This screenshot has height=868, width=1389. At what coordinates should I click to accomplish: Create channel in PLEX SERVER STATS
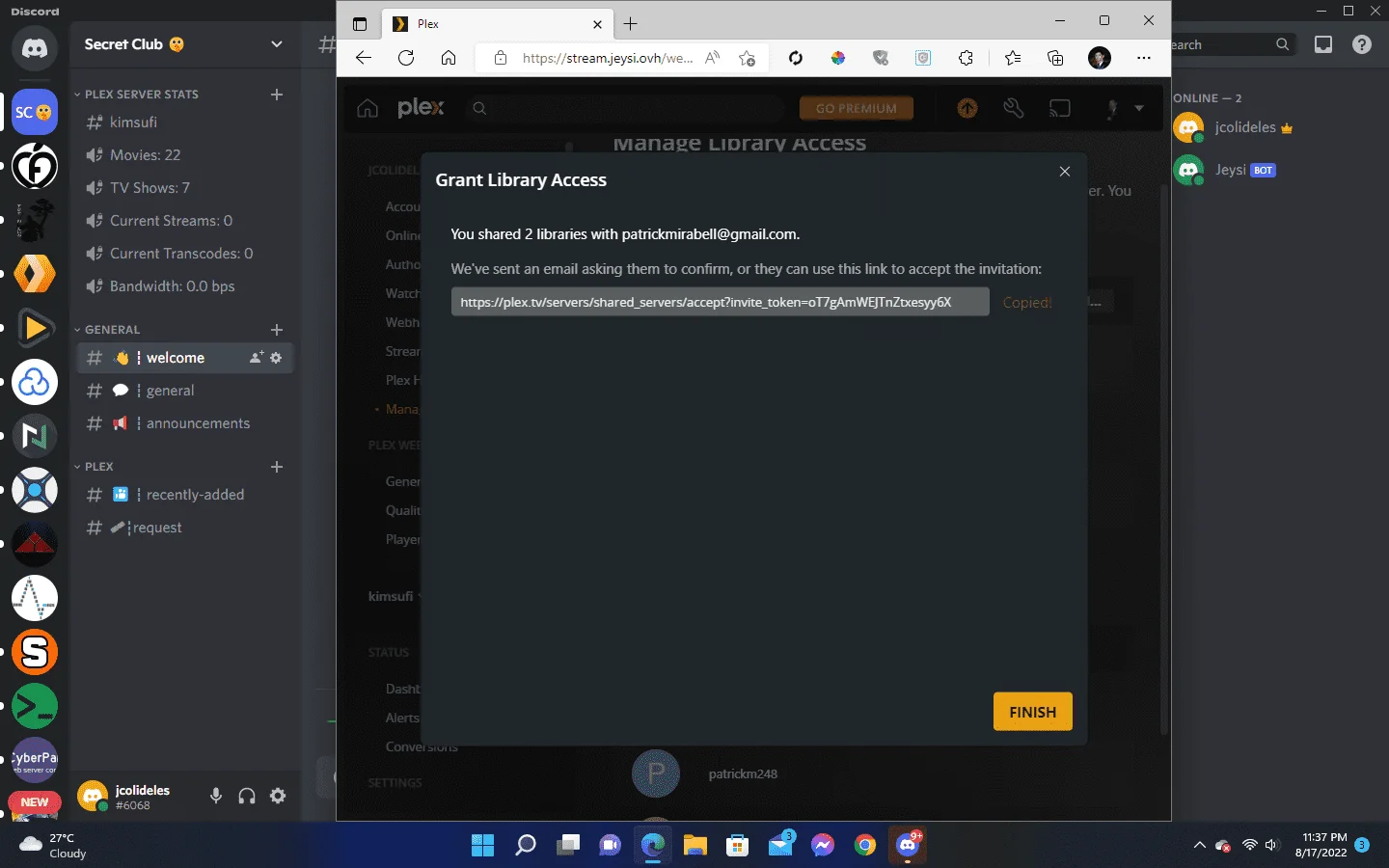tap(277, 95)
